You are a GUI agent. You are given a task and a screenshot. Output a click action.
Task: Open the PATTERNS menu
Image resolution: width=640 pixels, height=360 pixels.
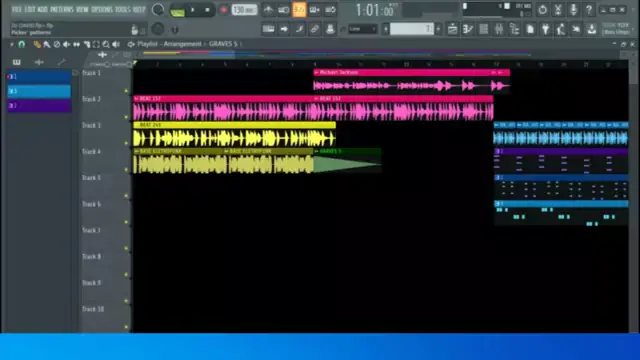tap(62, 9)
